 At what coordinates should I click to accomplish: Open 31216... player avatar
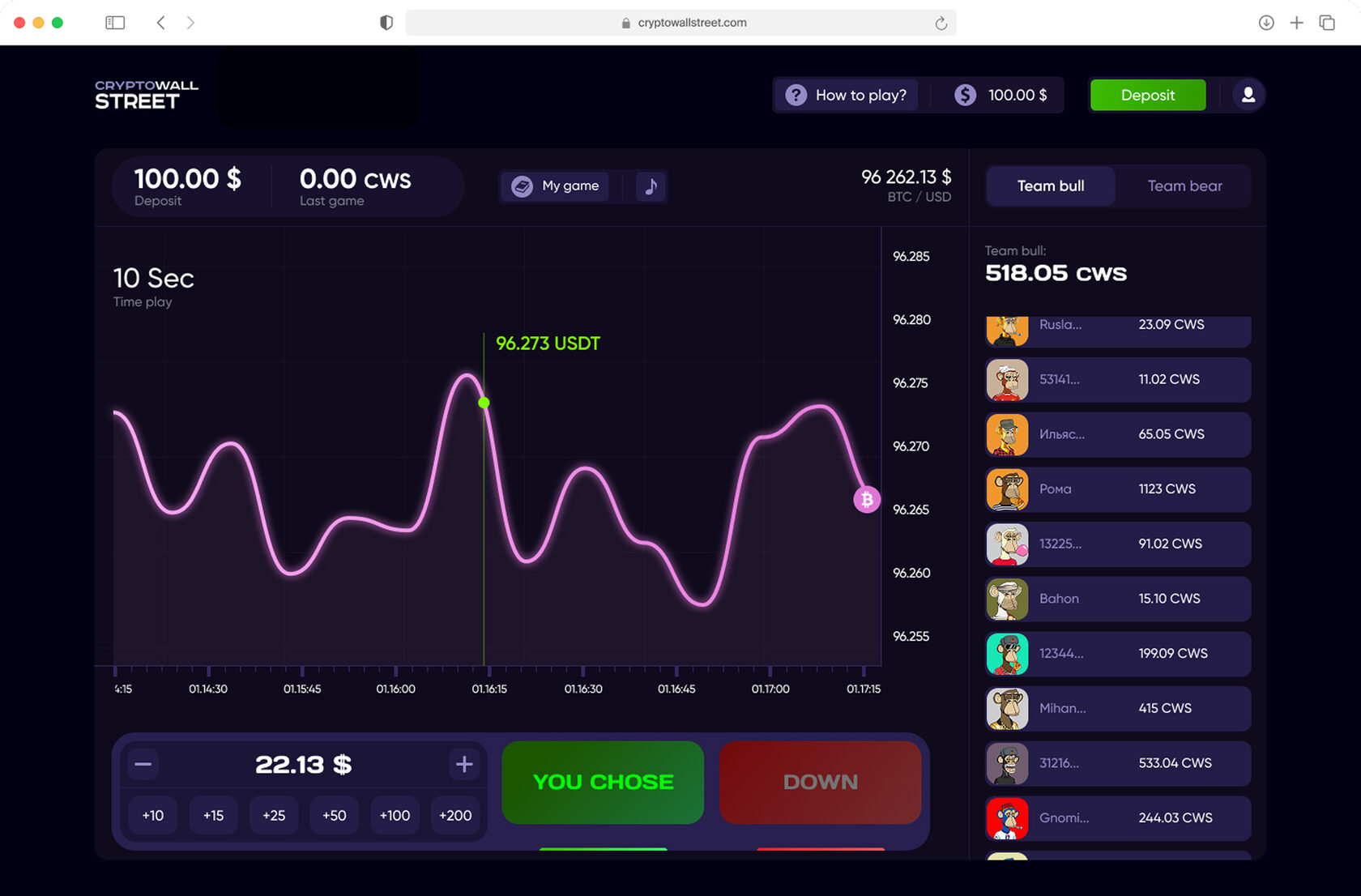(1007, 764)
